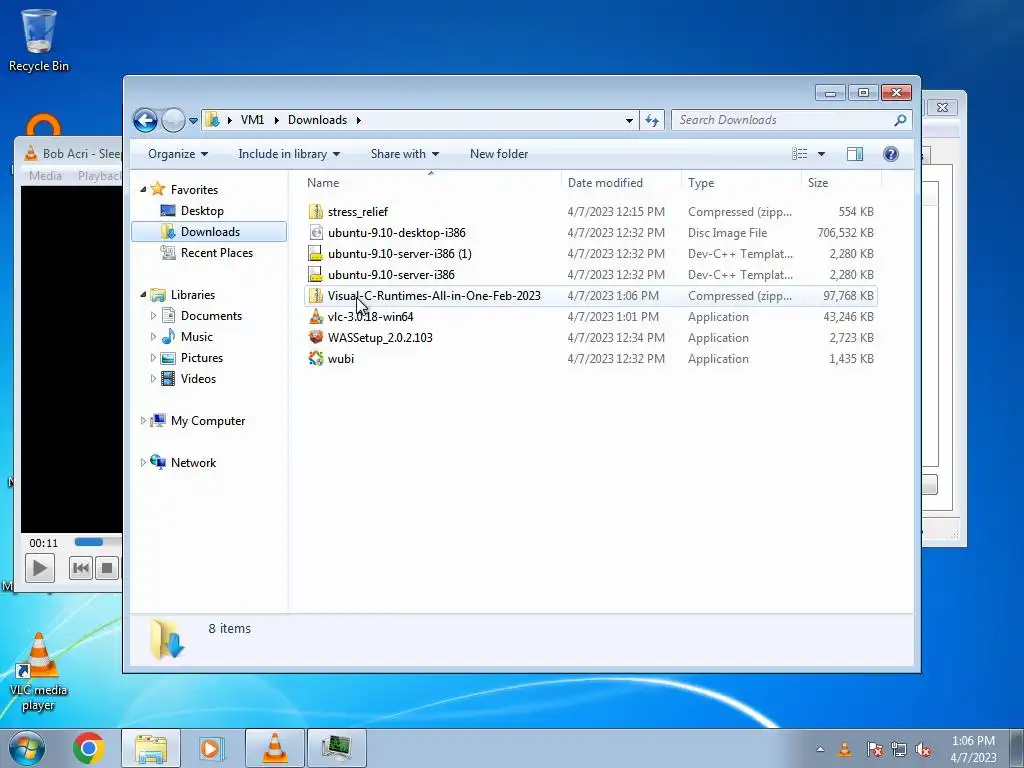Image resolution: width=1024 pixels, height=768 pixels.
Task: Show hidden system tray icons
Action: 820,750
